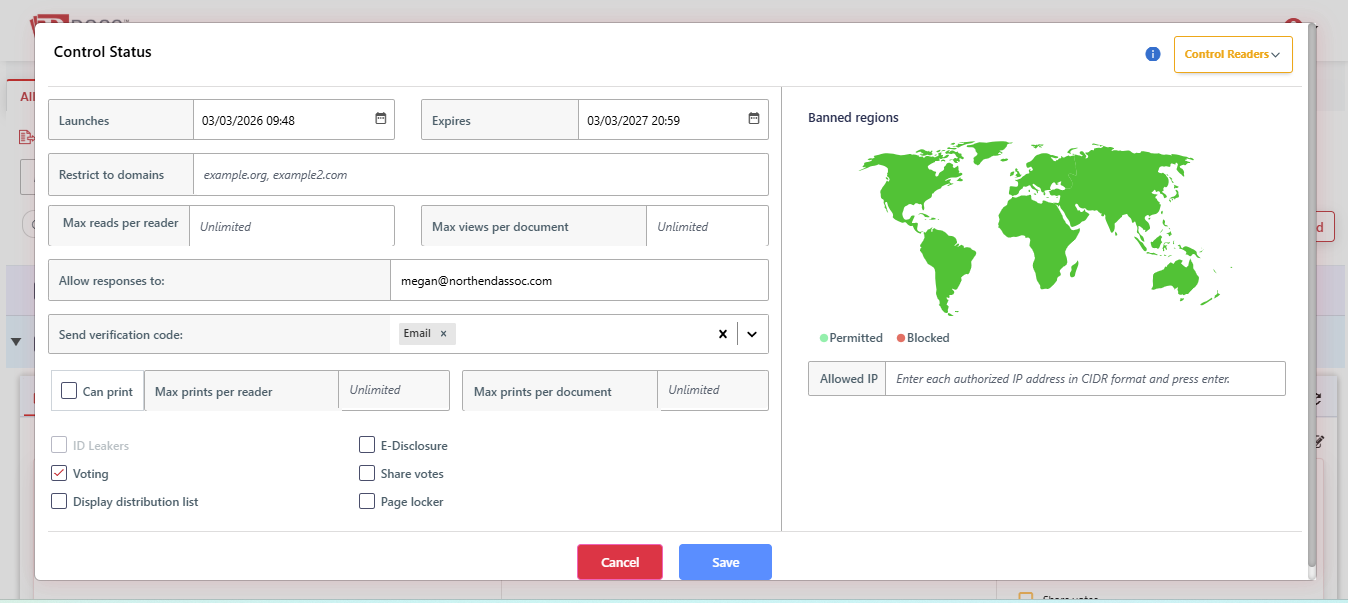Screen dimensions: 1348x603
Task: Enable the Page locker option
Action: coord(367,502)
